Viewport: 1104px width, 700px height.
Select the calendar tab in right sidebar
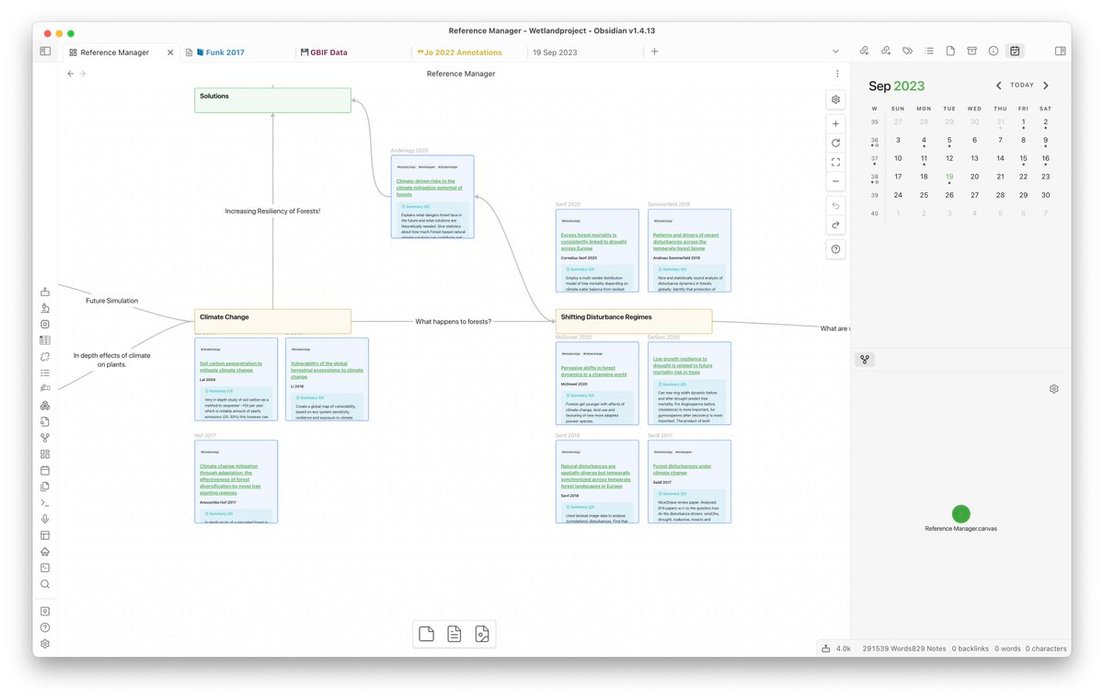tap(1015, 51)
